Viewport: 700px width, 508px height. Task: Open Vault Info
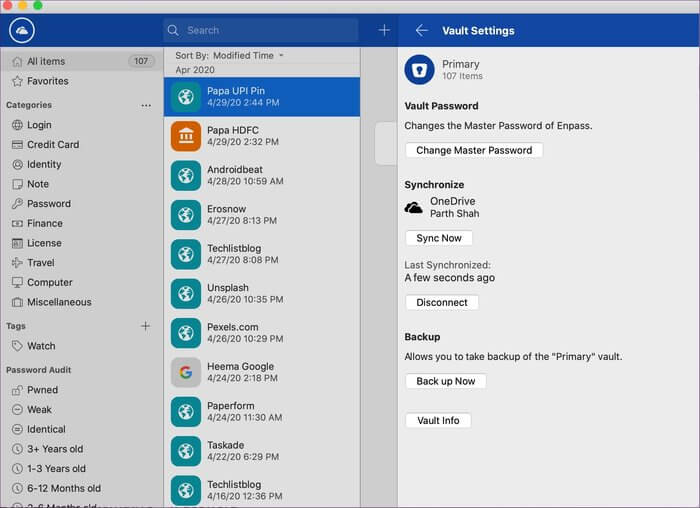pos(438,421)
